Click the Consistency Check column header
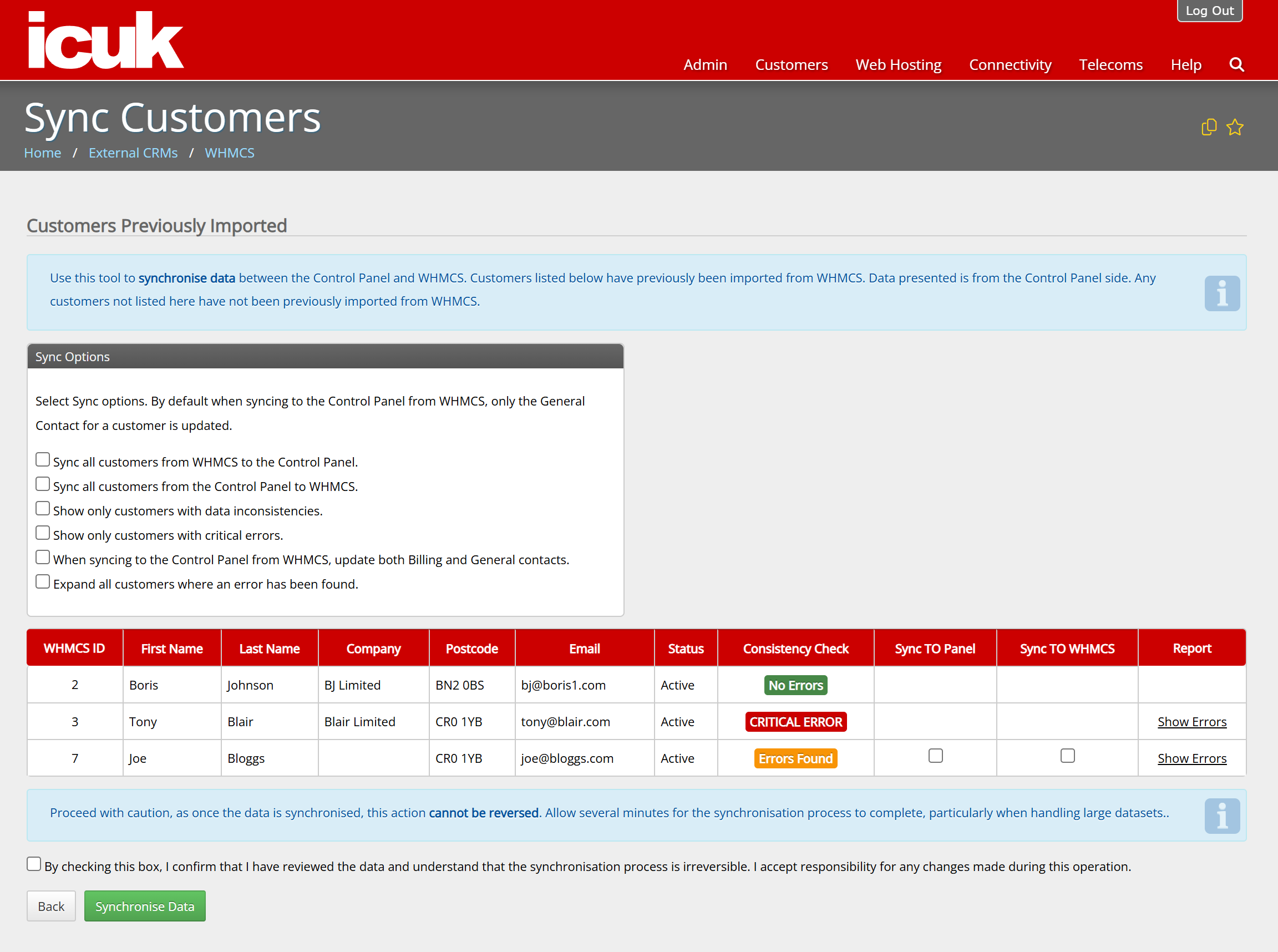The width and height of the screenshot is (1278, 952). click(796, 649)
